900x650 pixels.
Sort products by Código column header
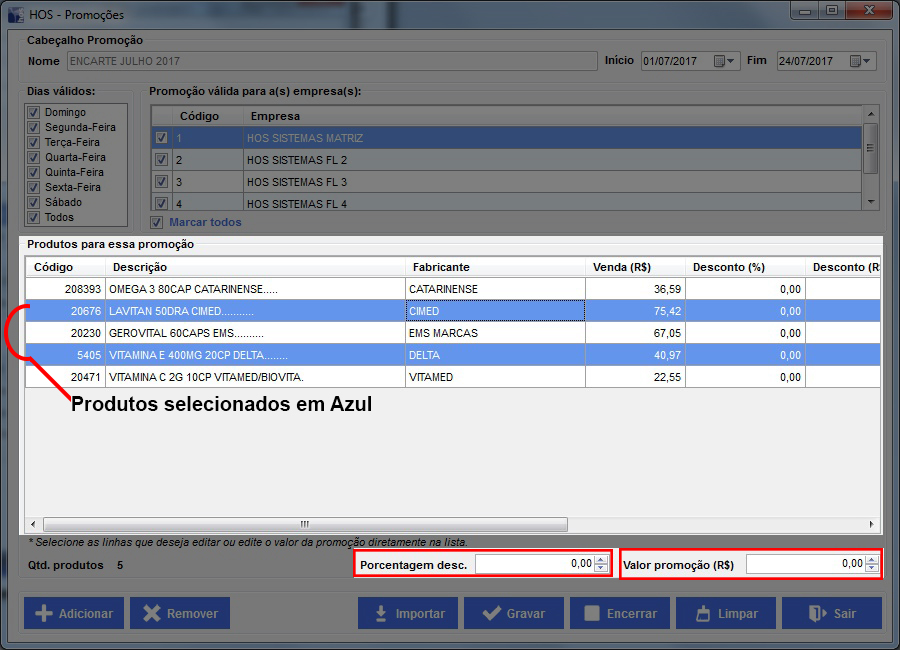tap(65, 267)
